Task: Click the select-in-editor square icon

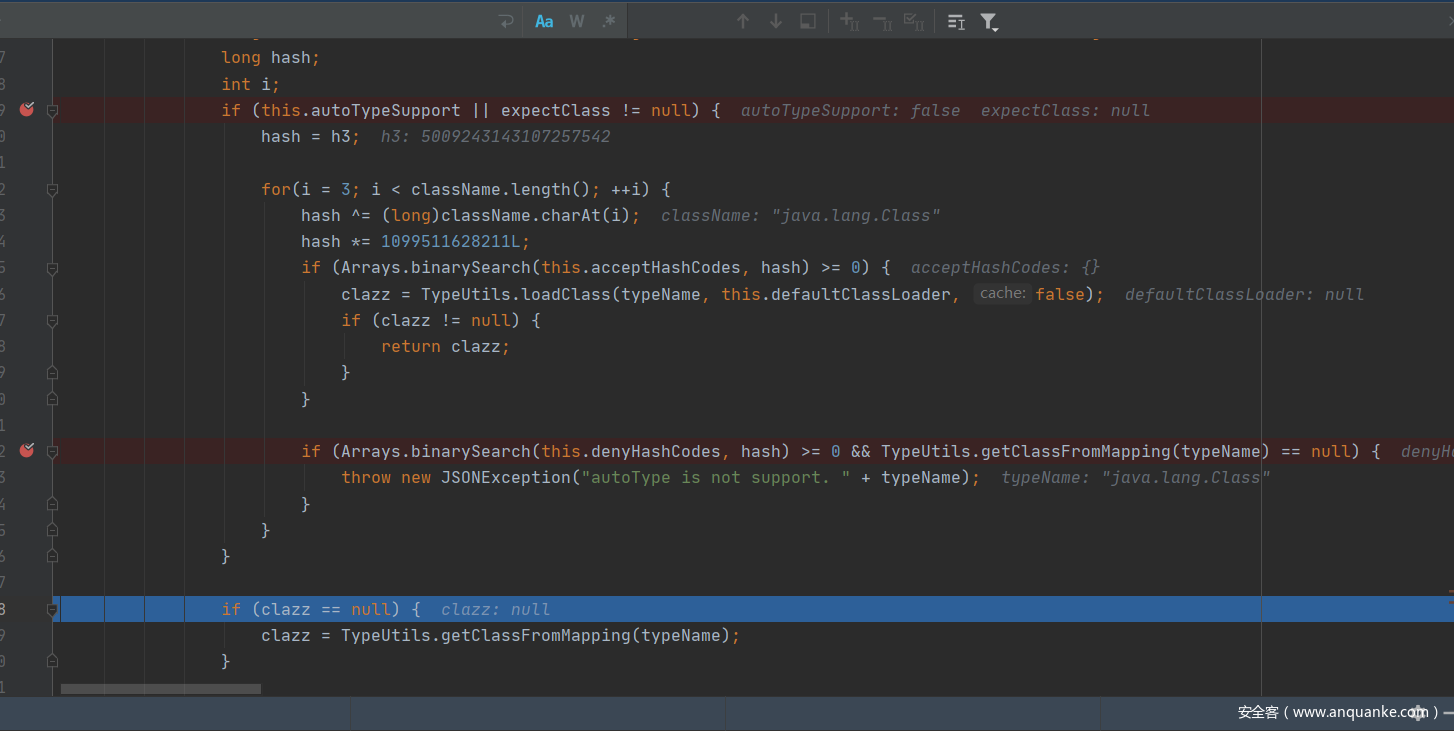Action: point(808,21)
